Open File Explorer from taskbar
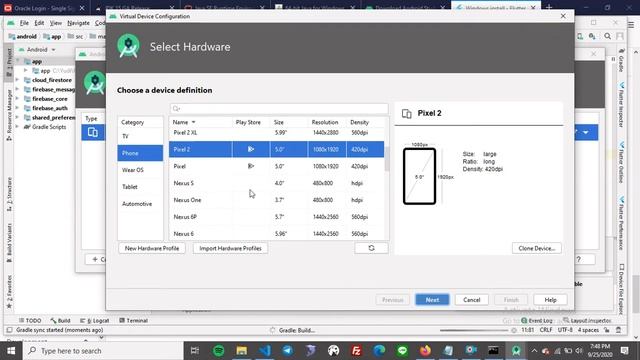This screenshot has height=360, width=640. coord(242,351)
